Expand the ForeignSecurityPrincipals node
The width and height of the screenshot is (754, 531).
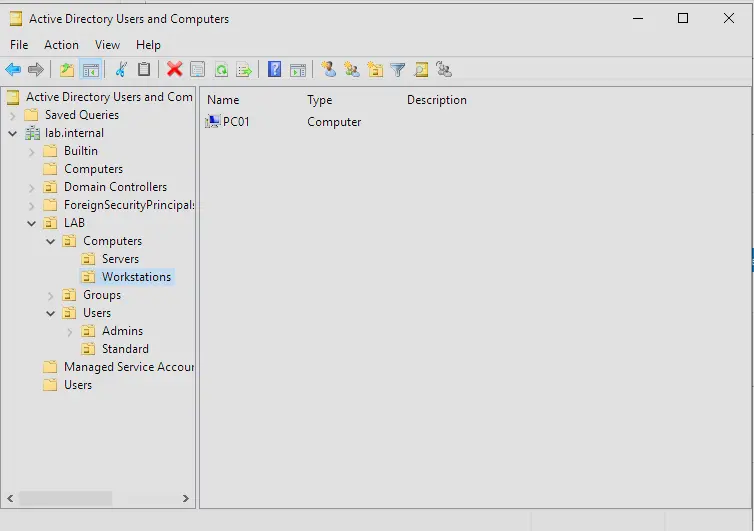click(32, 206)
